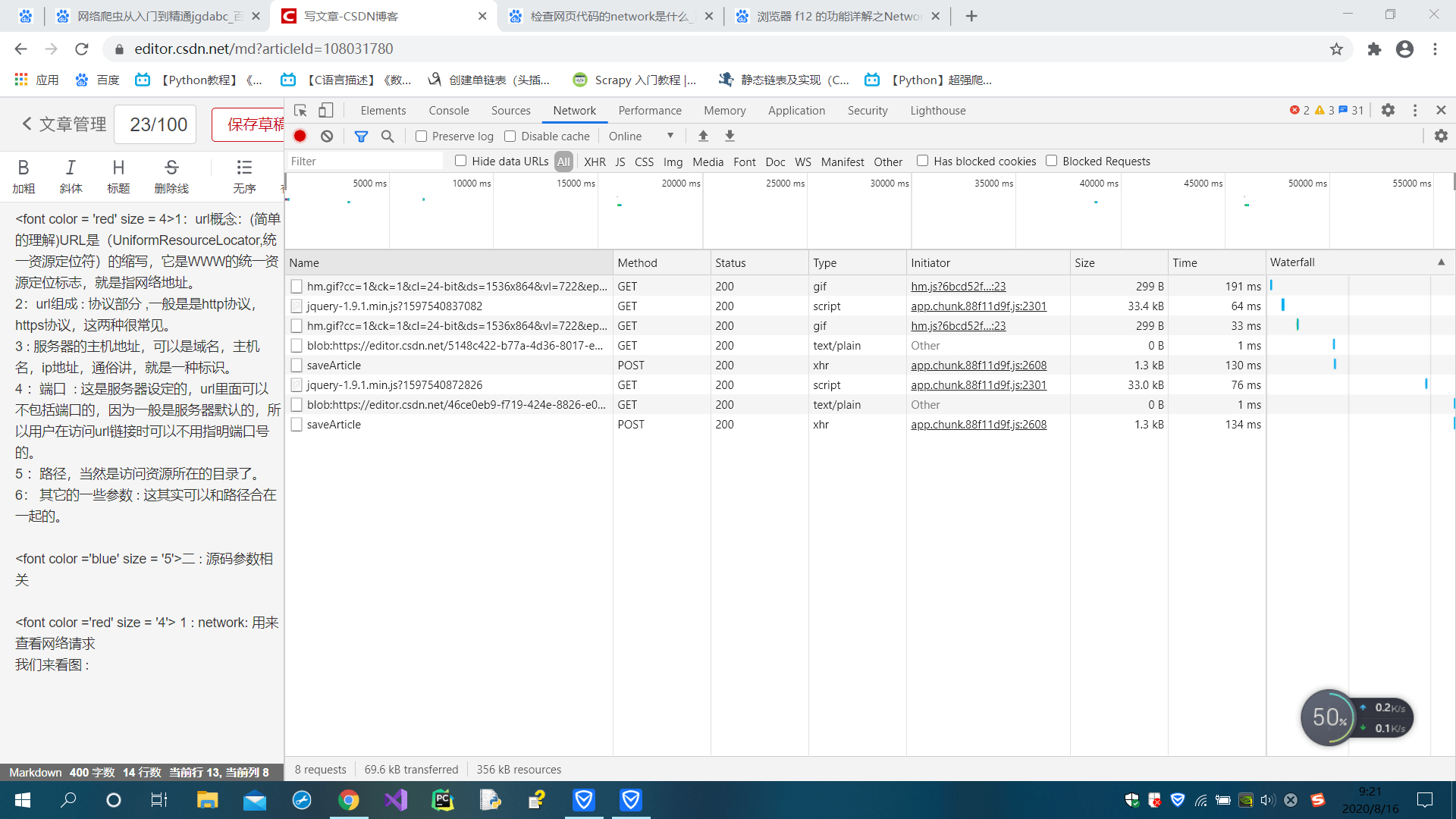Click the record/stop network button

click(x=299, y=136)
